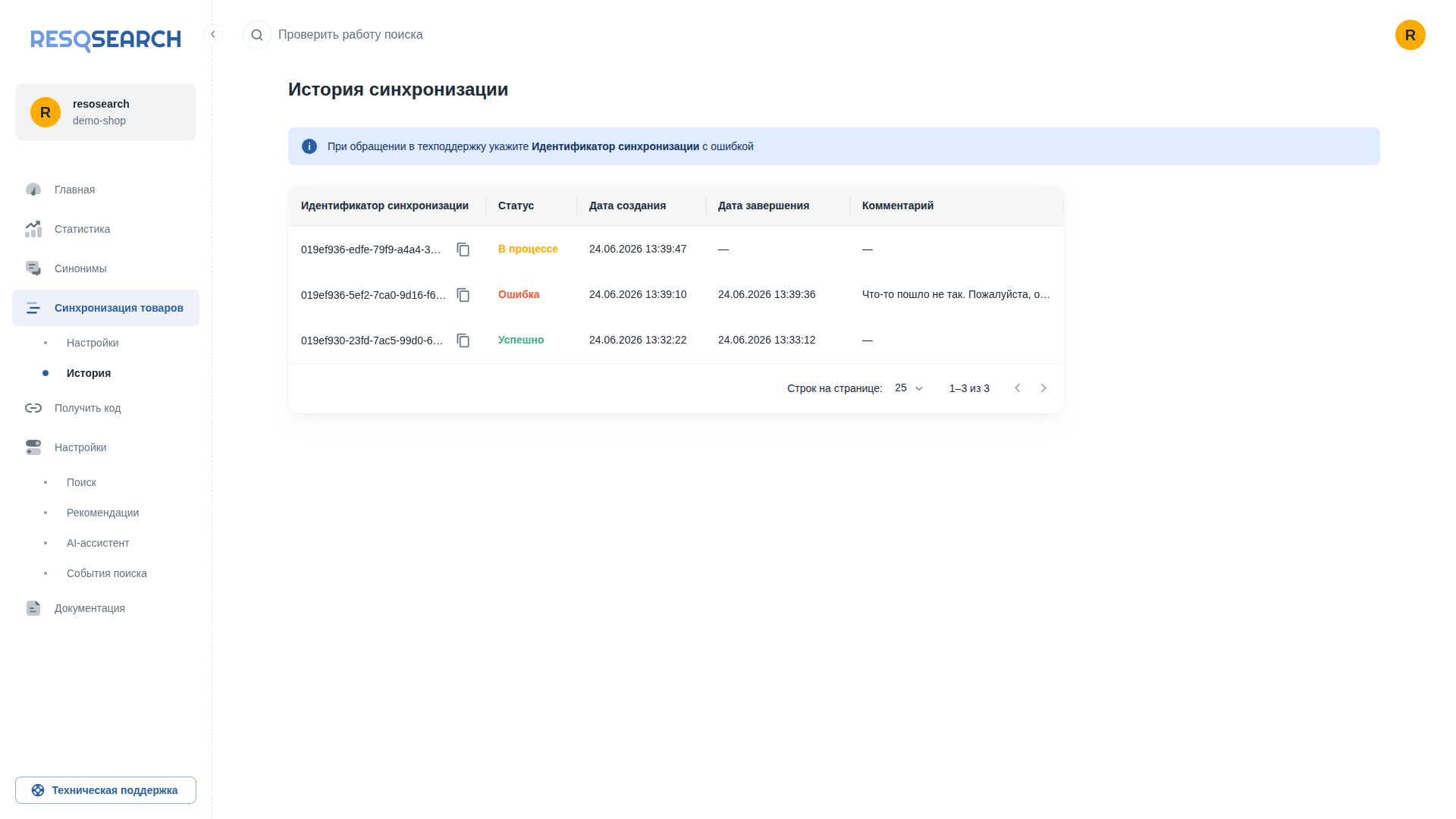Click the Получить код link icon
Image resolution: width=1456 pixels, height=819 pixels.
coord(33,408)
